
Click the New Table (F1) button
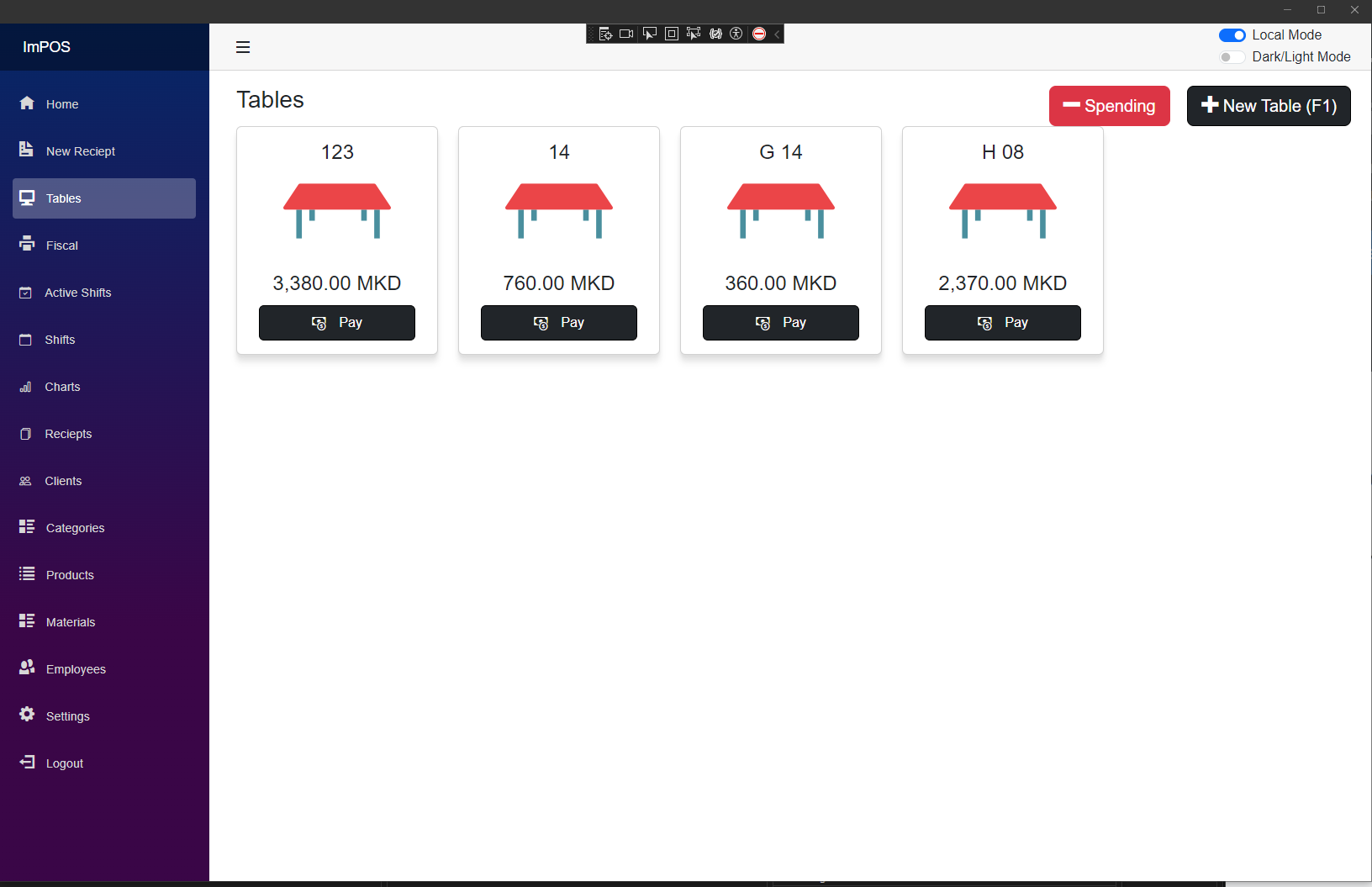[x=1269, y=106]
